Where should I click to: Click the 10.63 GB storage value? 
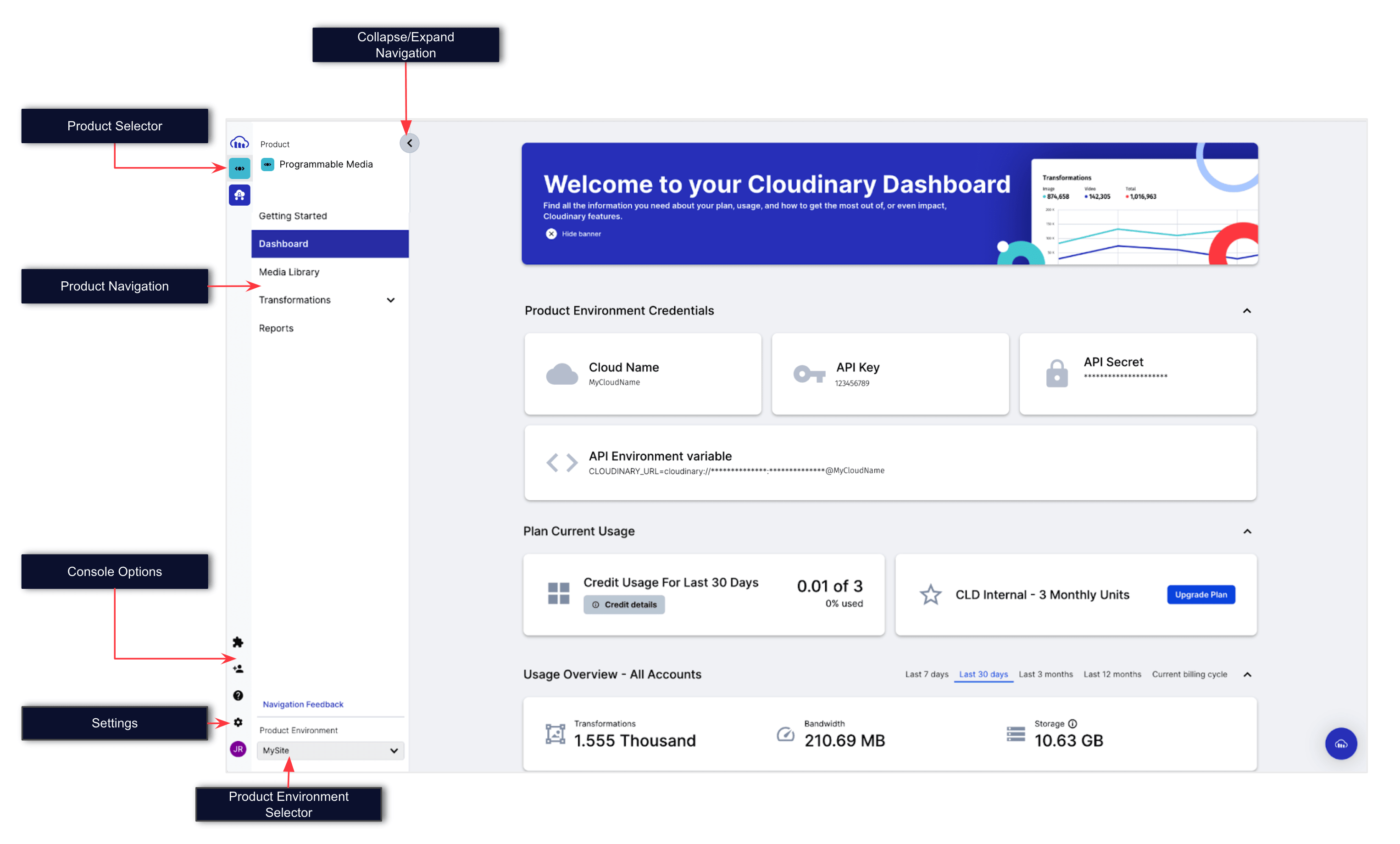[x=1068, y=740]
